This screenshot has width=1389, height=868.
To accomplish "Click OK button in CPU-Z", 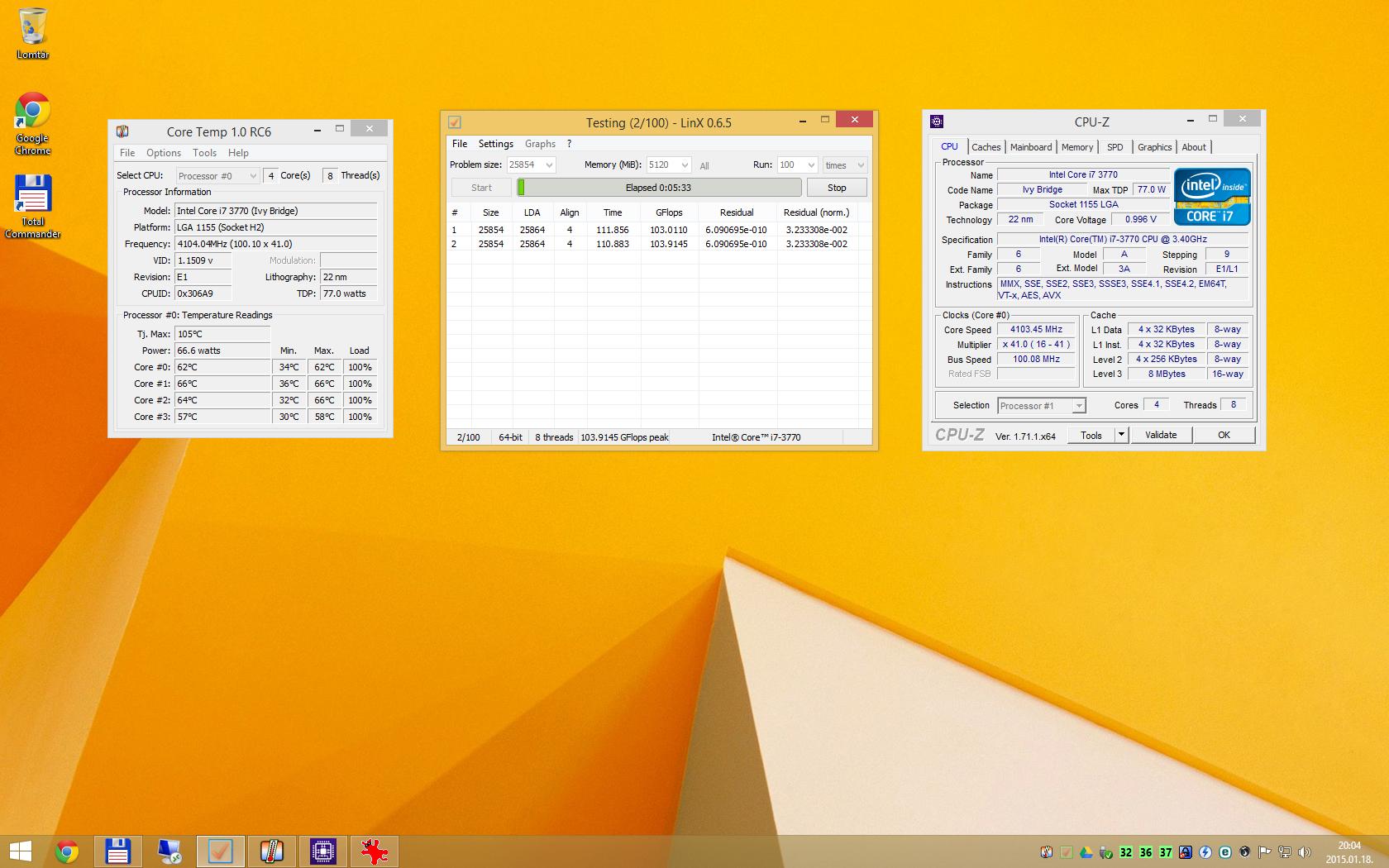I will [x=1224, y=435].
